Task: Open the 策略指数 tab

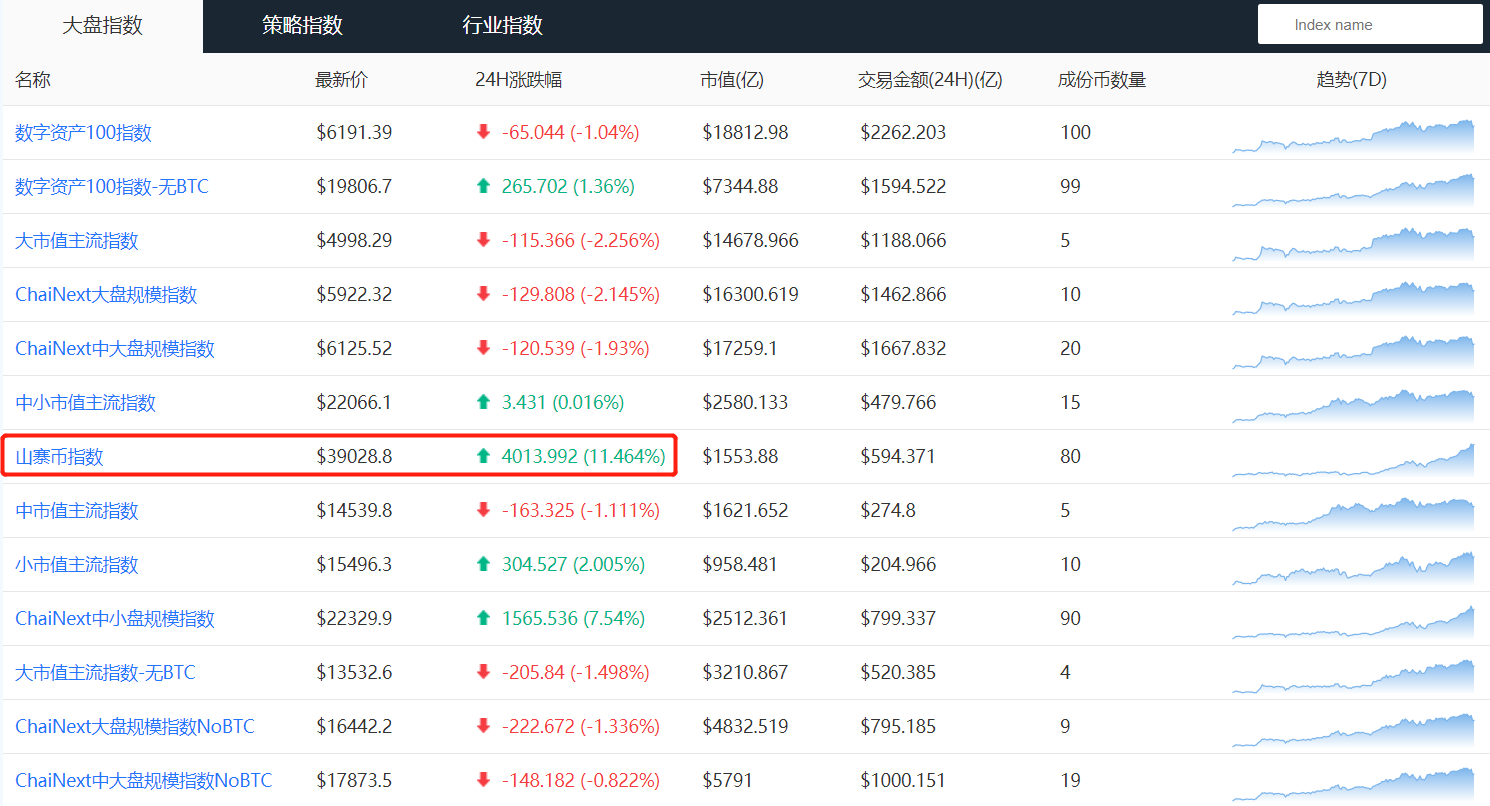Action: 302,26
